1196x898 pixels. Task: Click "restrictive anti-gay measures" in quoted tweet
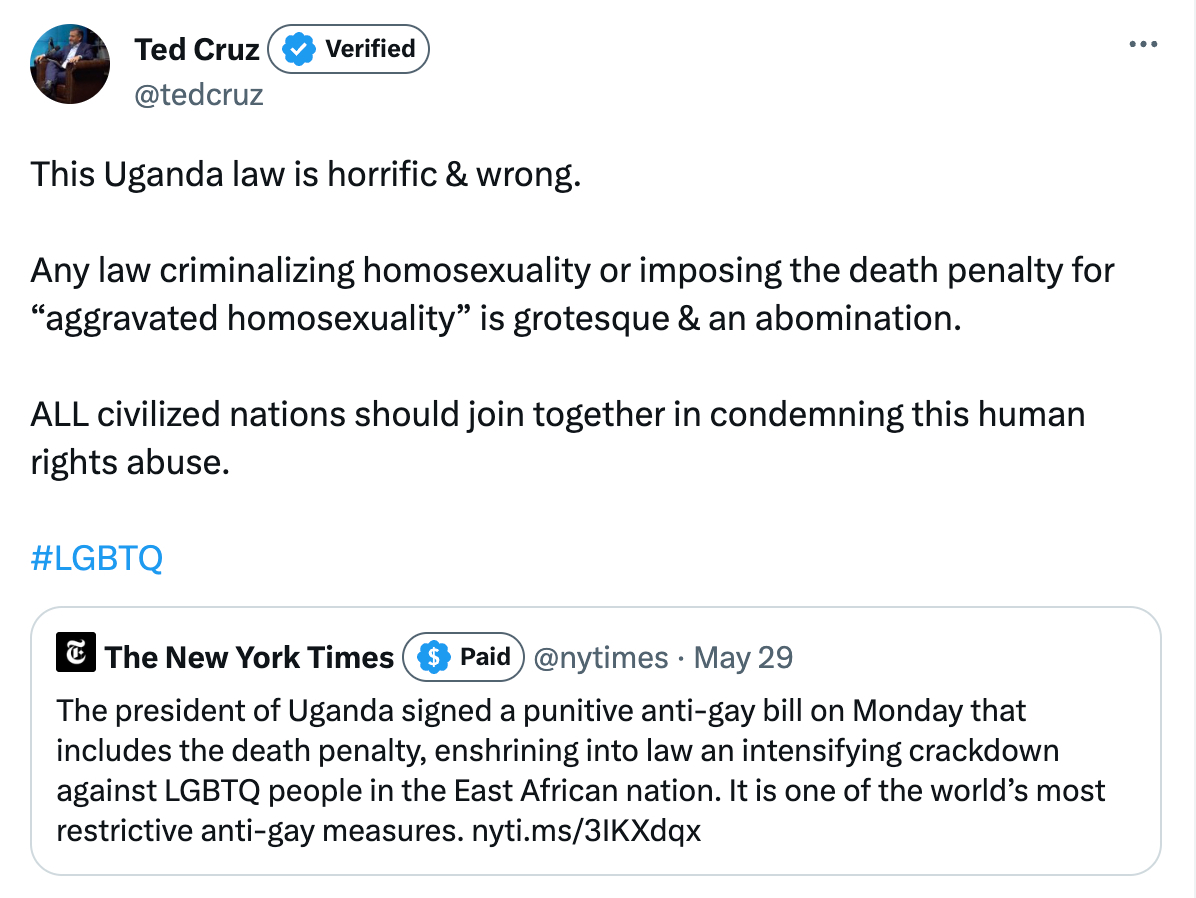[258, 831]
